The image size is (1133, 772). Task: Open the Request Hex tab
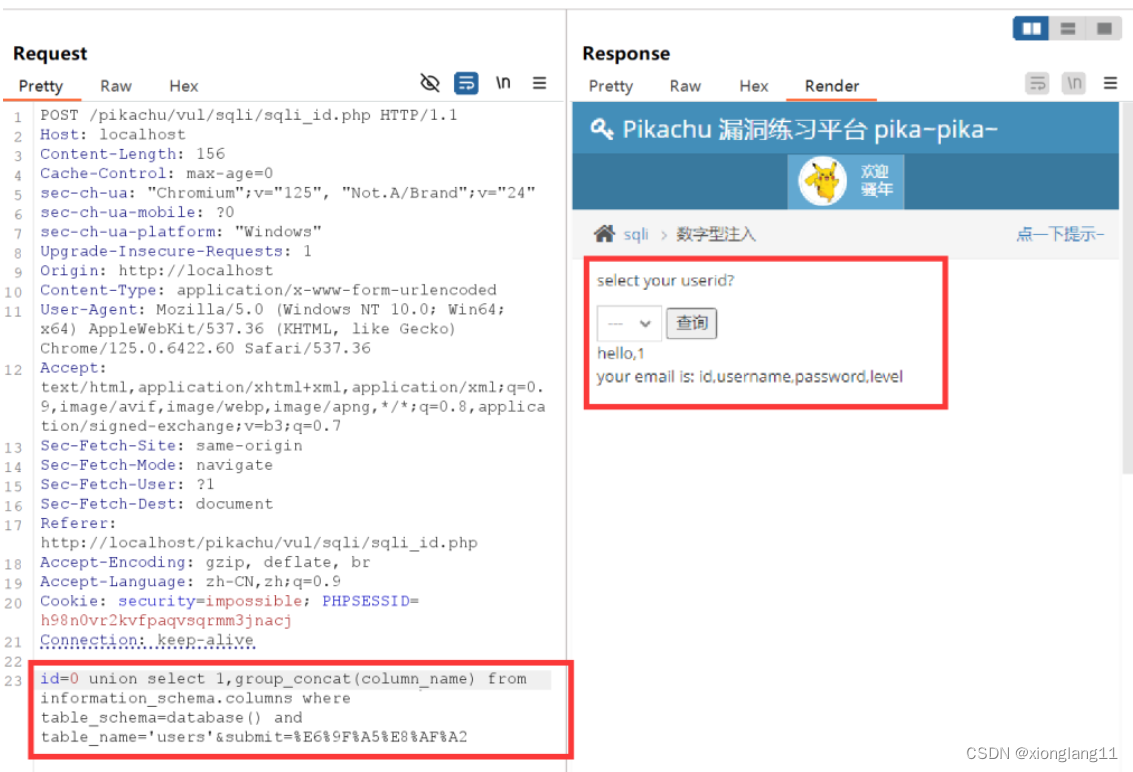click(184, 86)
